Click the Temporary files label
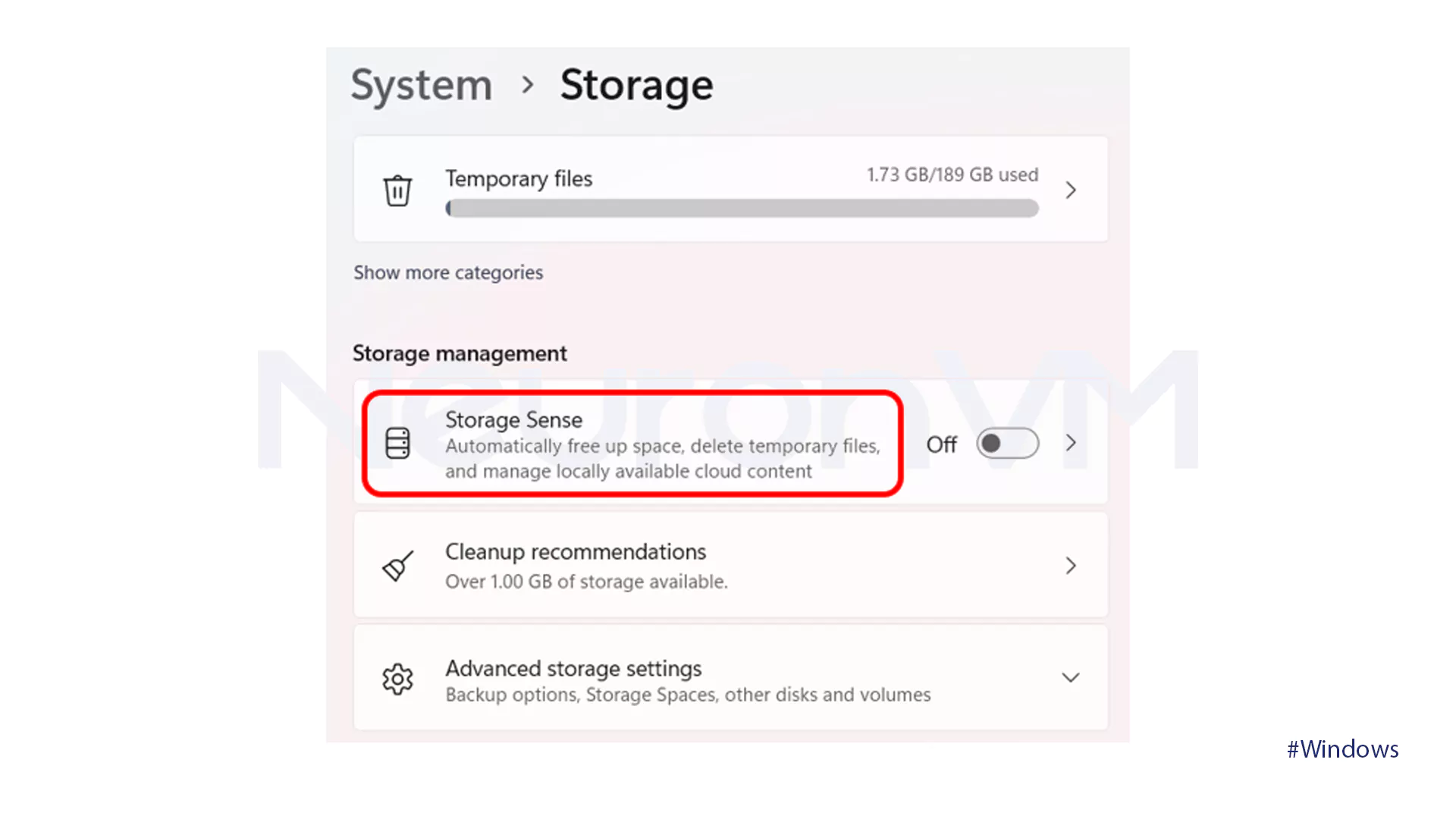Screen dimensions: 1456x819 (519, 179)
